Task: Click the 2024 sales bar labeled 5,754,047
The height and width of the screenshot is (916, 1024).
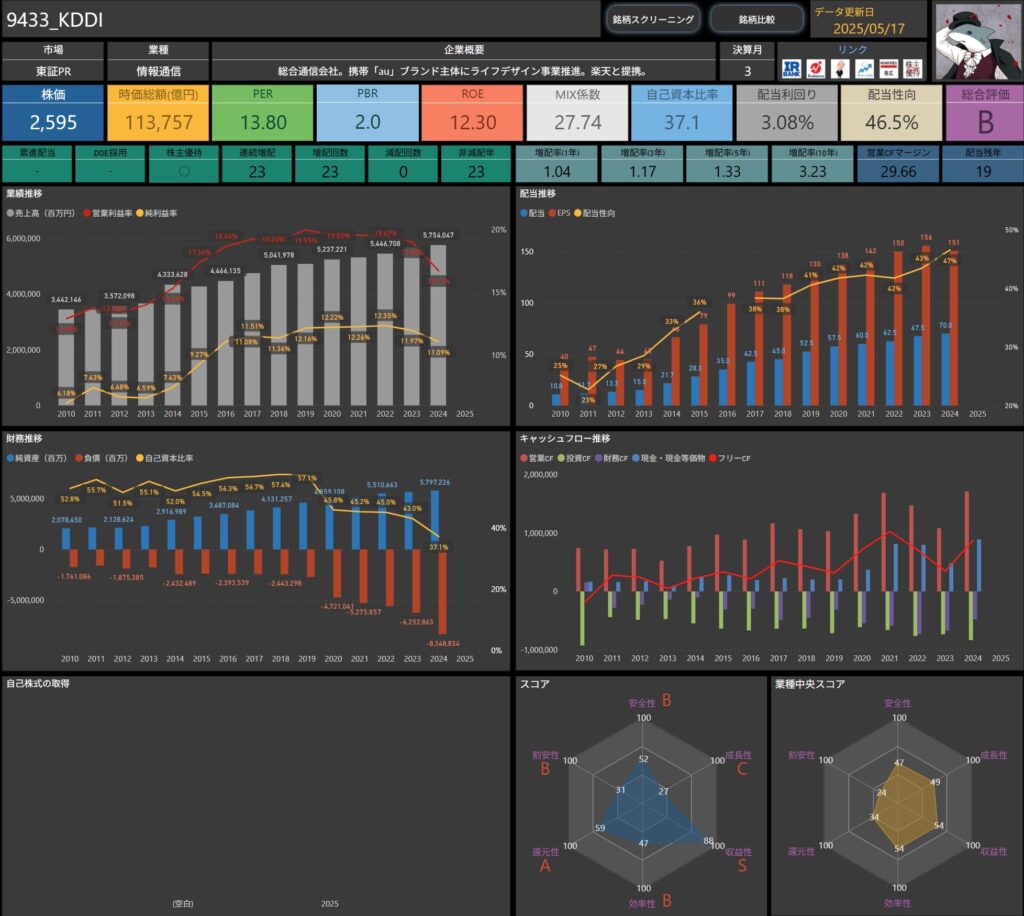Action: coord(438,325)
